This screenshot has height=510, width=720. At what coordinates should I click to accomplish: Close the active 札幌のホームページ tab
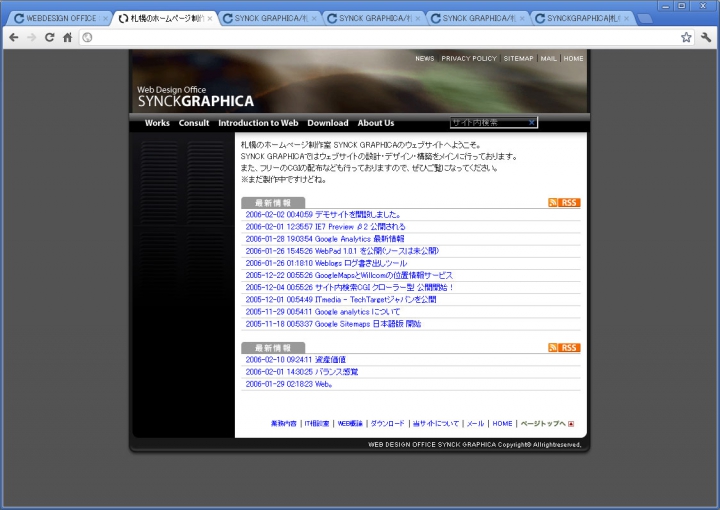[x=210, y=18]
